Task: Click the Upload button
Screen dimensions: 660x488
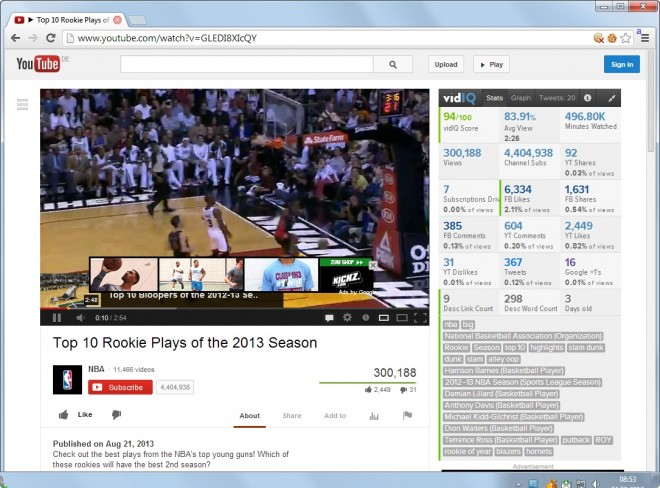Action: [446, 64]
